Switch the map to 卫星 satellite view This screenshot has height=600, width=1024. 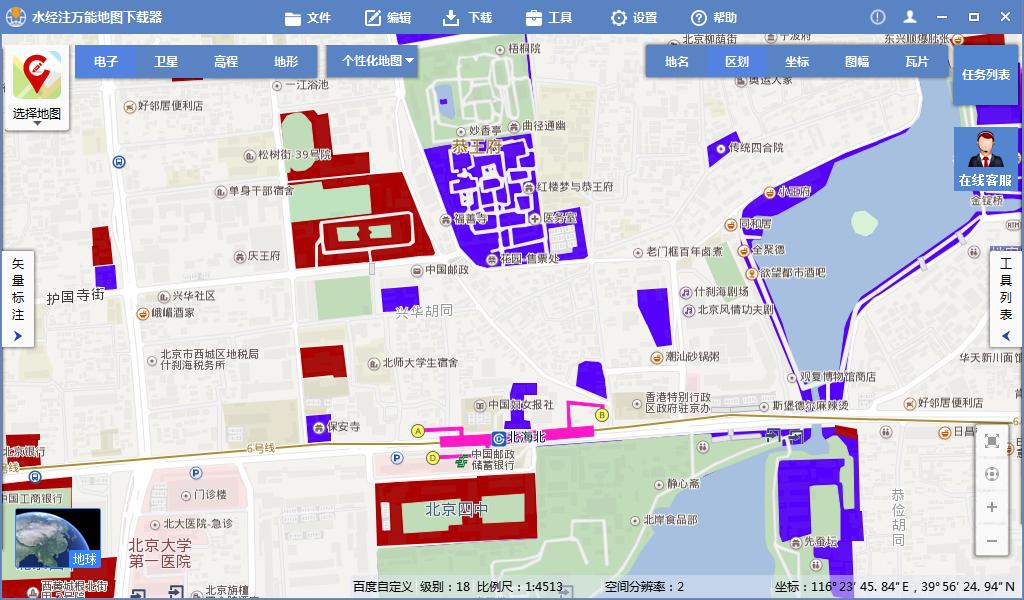165,61
